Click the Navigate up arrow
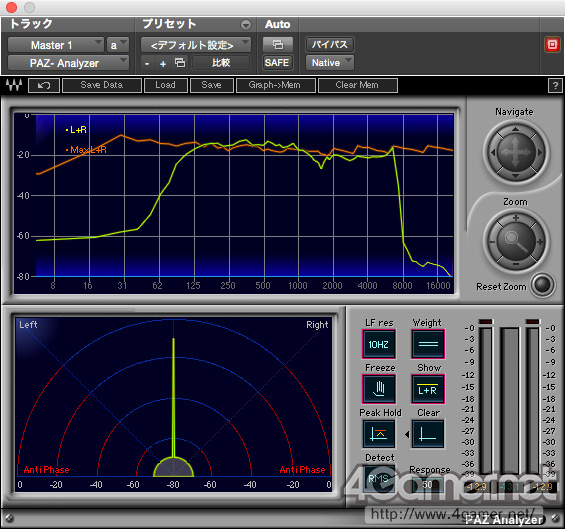 coord(516,129)
